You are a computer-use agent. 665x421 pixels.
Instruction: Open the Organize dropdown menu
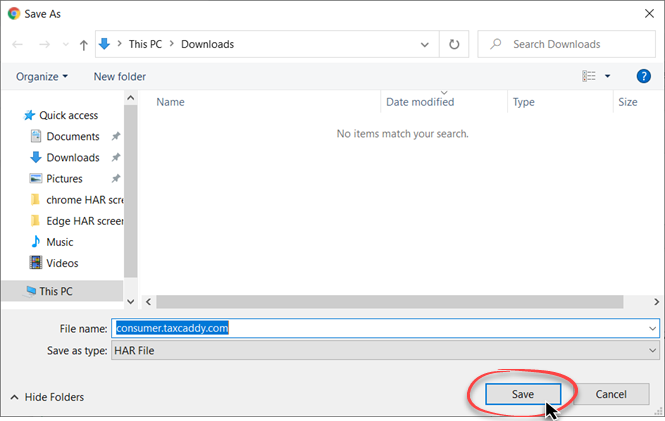click(42, 76)
